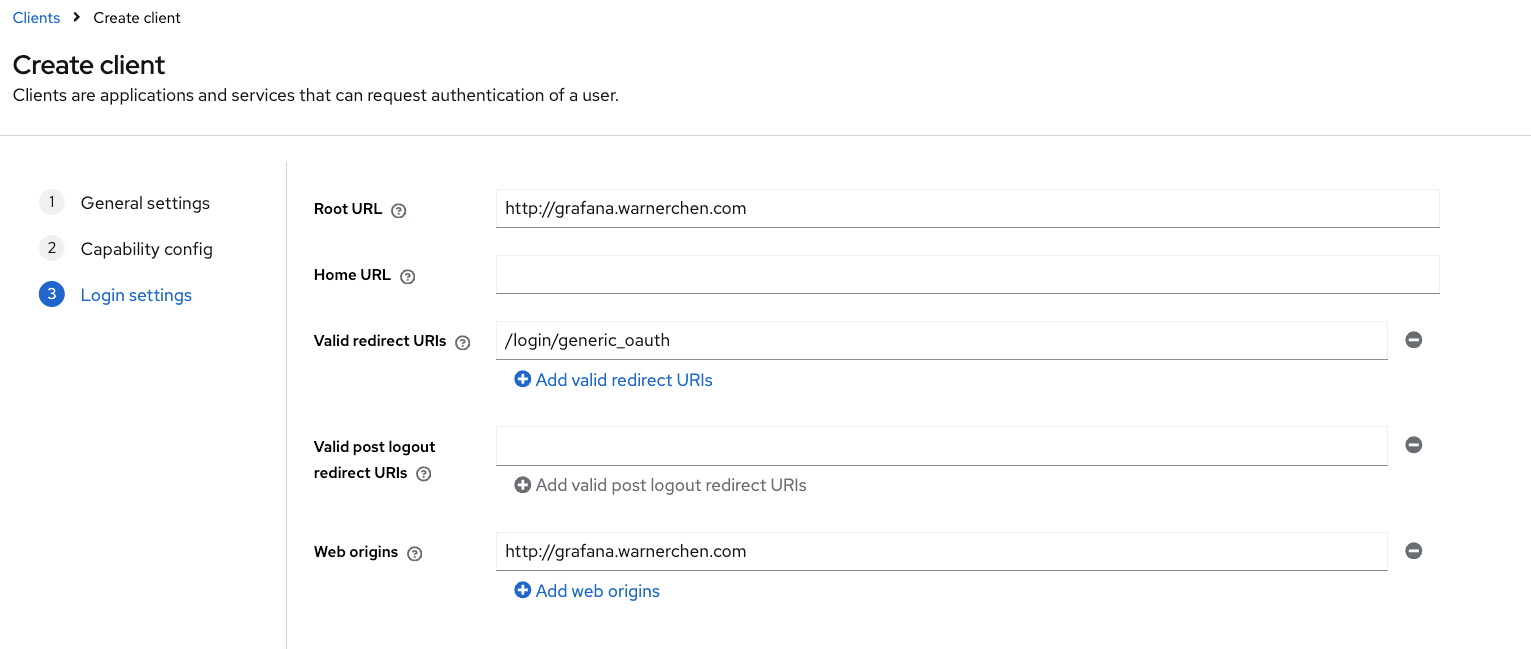Open the Capability config step

pos(146,249)
